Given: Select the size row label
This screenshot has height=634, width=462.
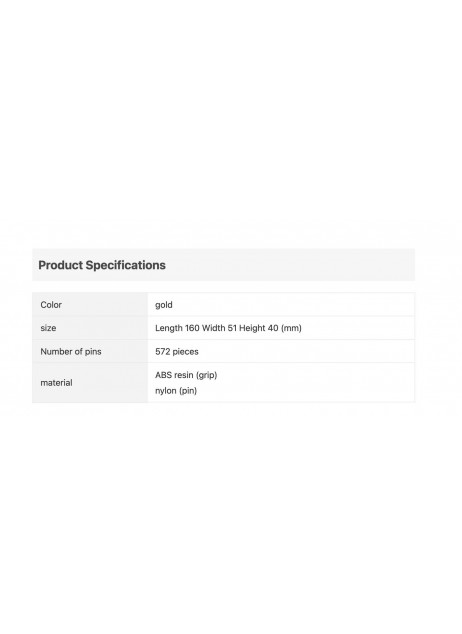Looking at the screenshot, I should coord(48,328).
